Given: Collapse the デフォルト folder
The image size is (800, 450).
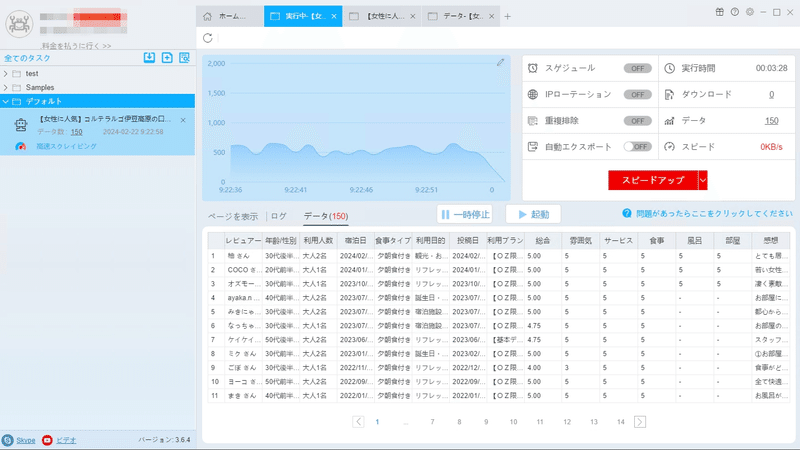Looking at the screenshot, I should (6, 102).
